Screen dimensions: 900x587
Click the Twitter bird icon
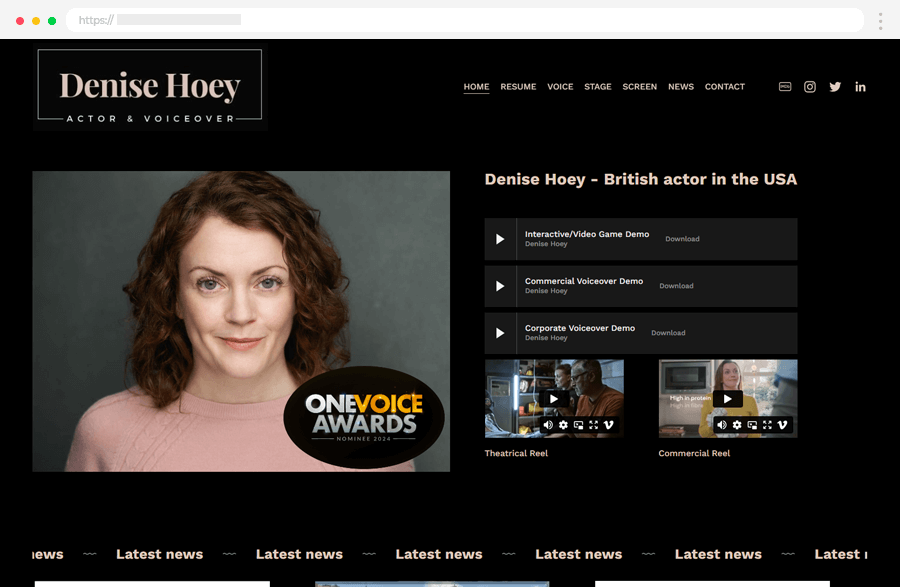pos(835,87)
